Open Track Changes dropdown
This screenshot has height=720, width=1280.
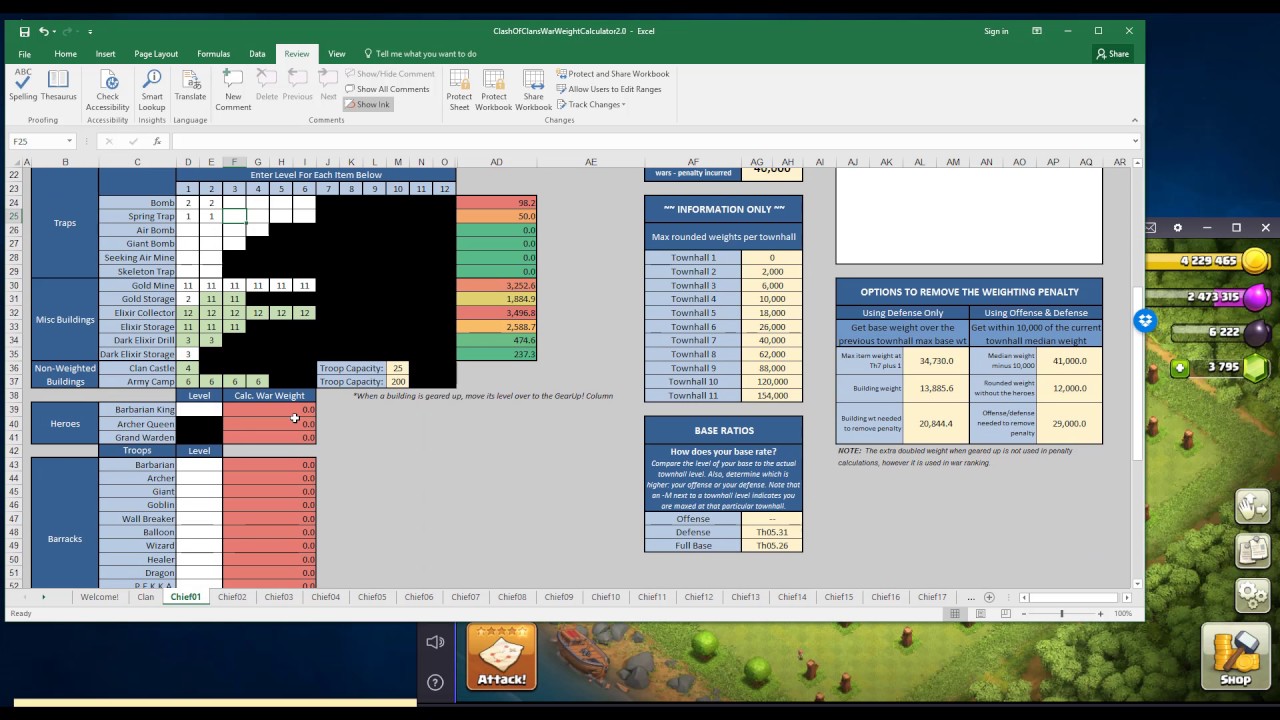[x=592, y=104]
